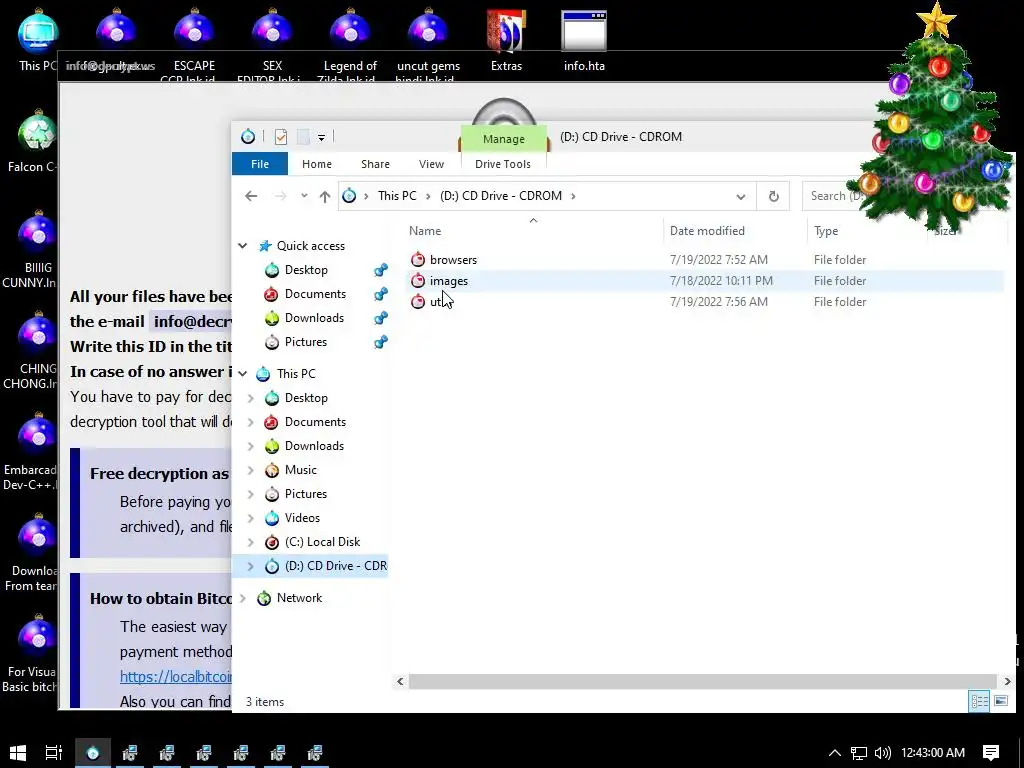Select Network in navigation pane
Image resolution: width=1024 pixels, height=768 pixels.
point(299,598)
